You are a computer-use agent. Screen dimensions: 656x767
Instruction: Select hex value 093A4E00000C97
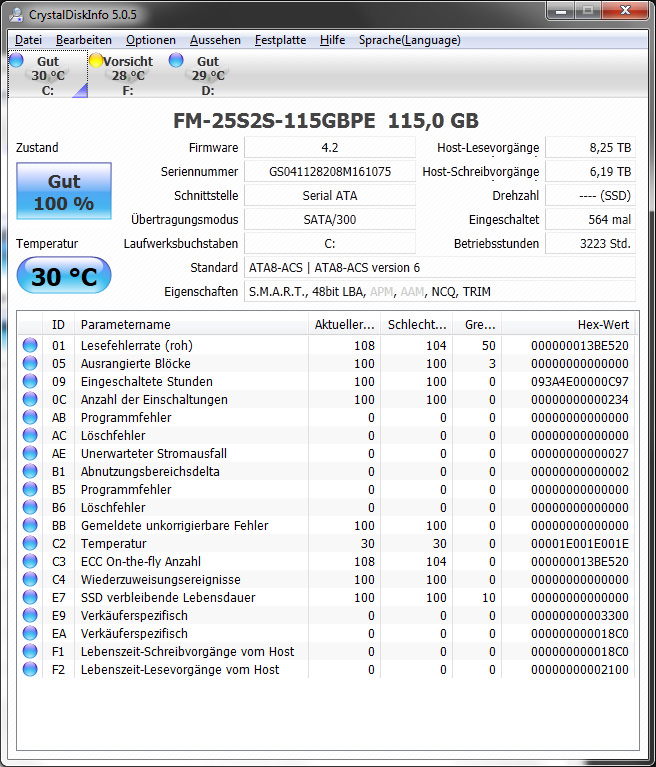580,382
